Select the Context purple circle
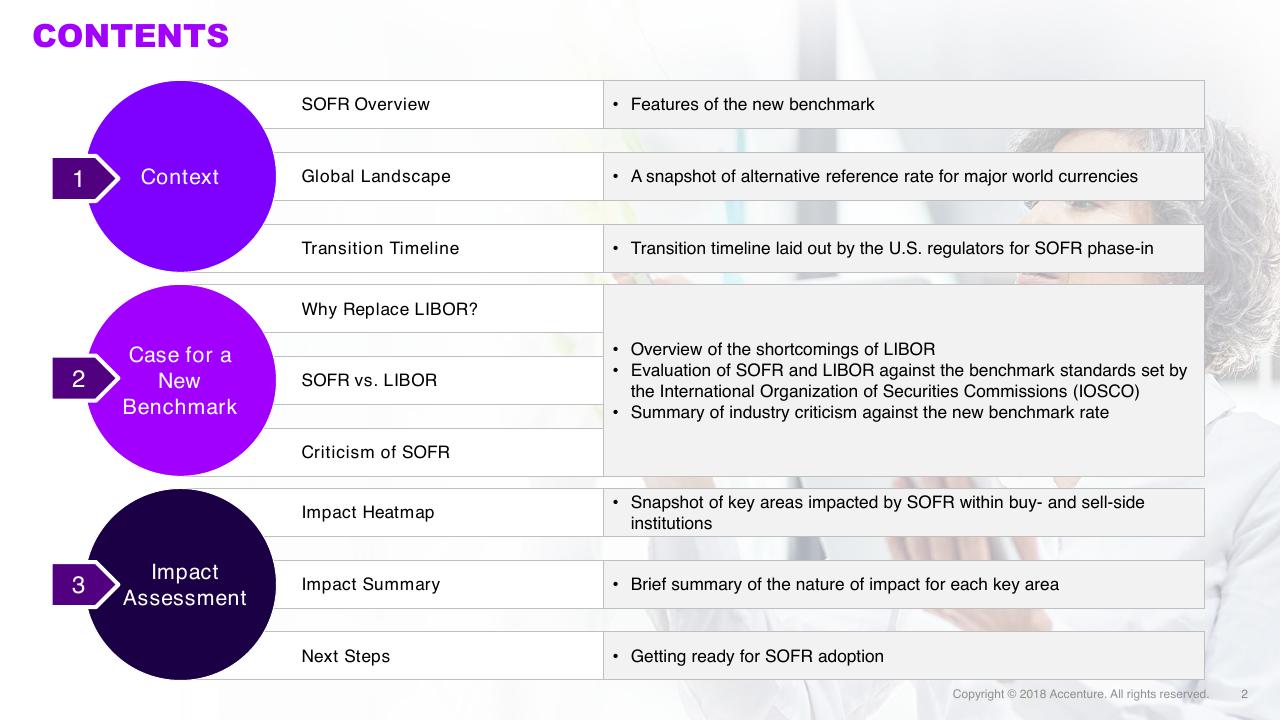This screenshot has width=1280, height=720. [x=181, y=176]
